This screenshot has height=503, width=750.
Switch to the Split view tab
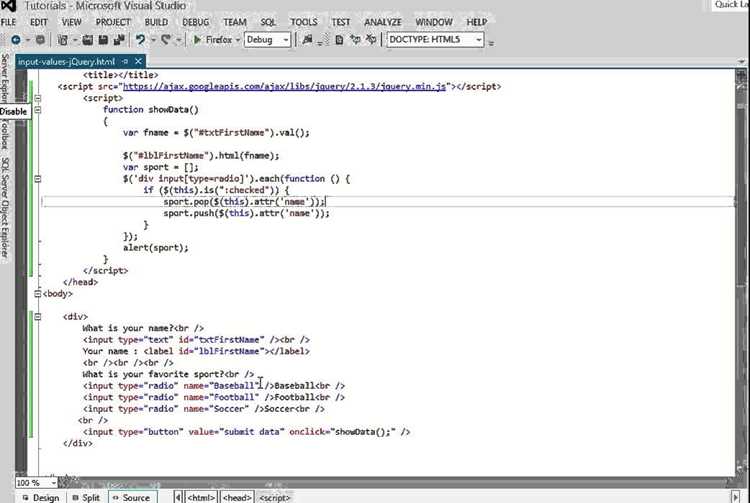pos(86,497)
